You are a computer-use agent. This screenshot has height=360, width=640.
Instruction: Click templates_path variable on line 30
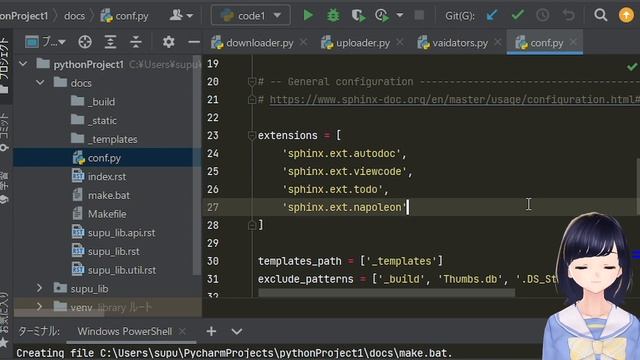tap(300, 261)
